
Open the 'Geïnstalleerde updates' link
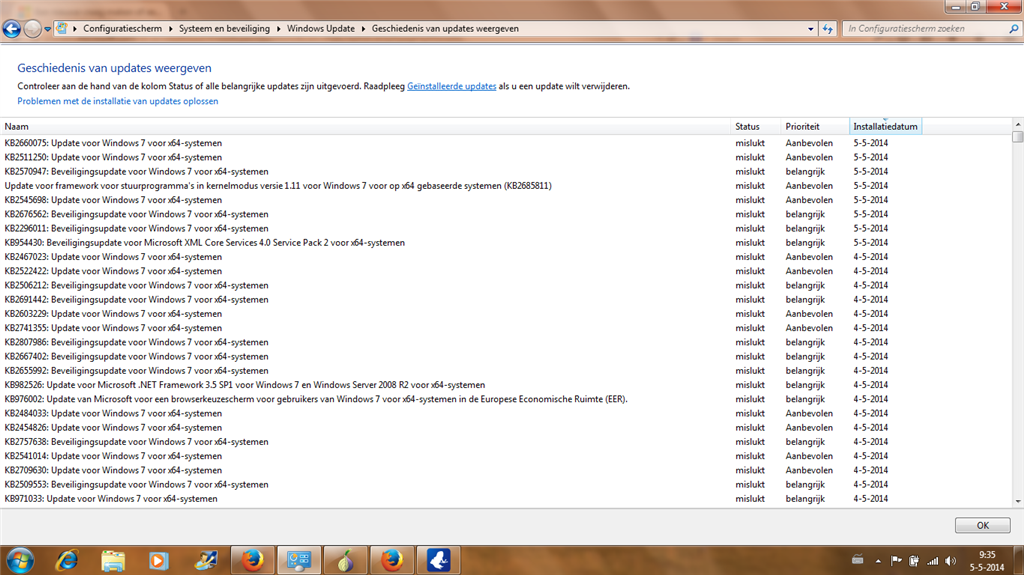point(451,86)
